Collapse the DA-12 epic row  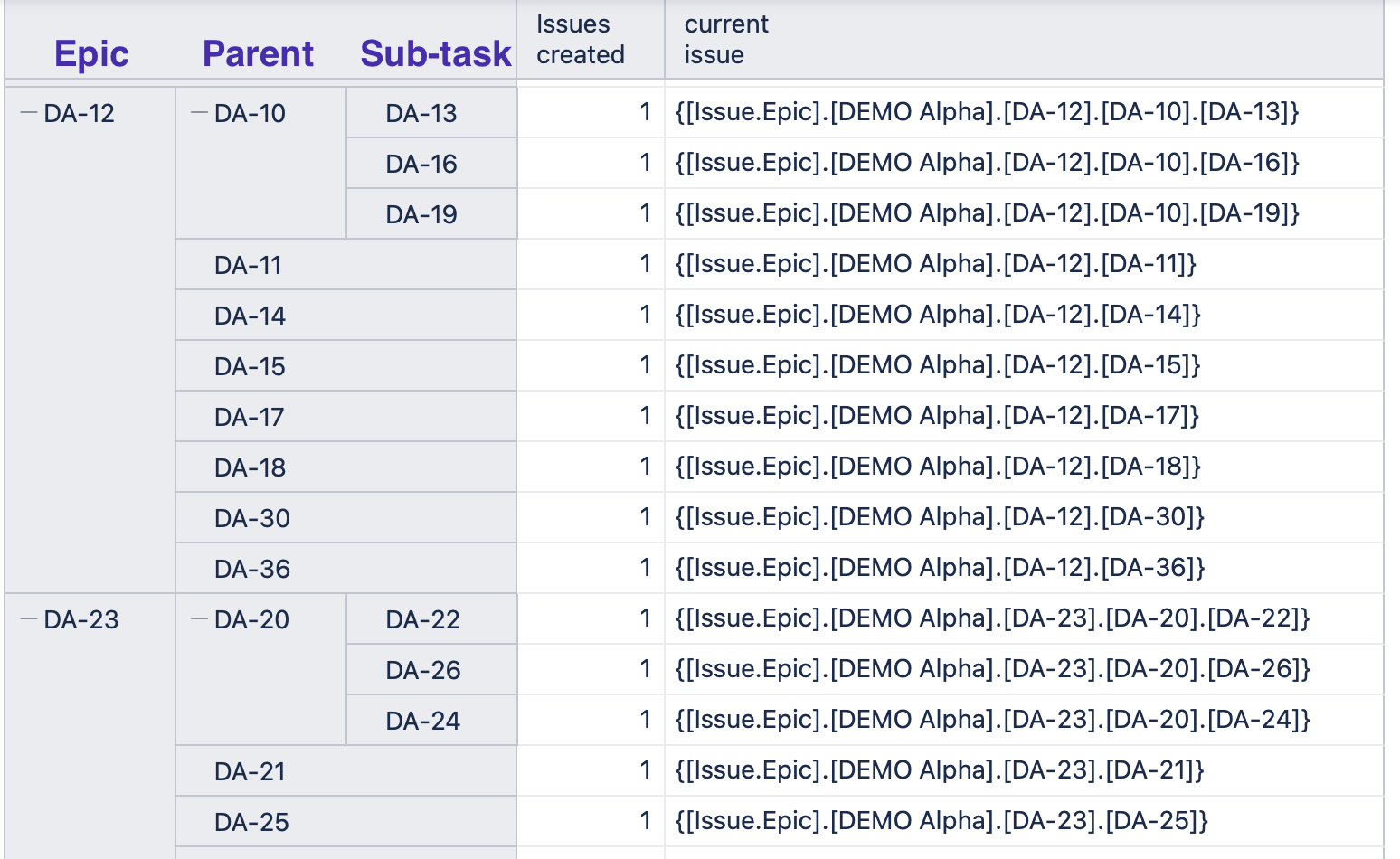29,113
